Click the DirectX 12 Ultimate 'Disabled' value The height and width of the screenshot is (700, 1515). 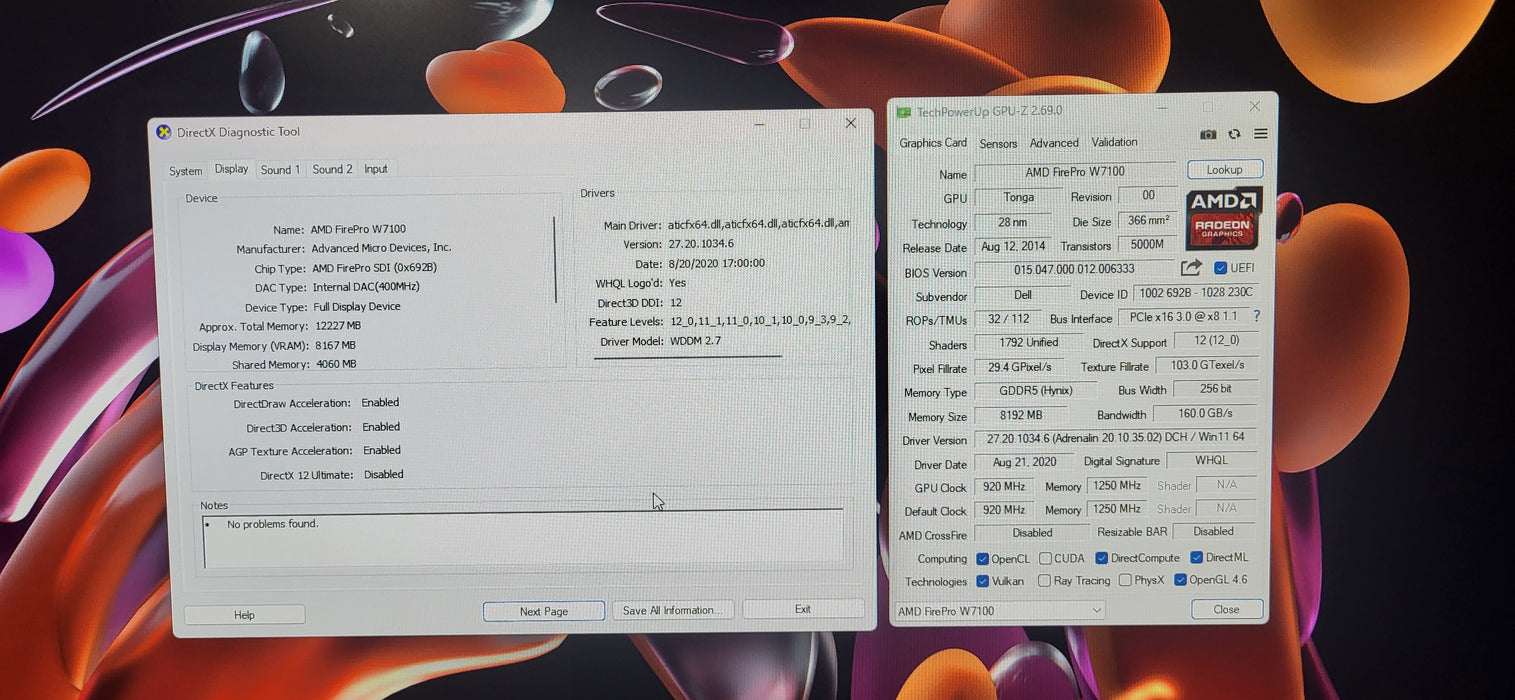384,474
